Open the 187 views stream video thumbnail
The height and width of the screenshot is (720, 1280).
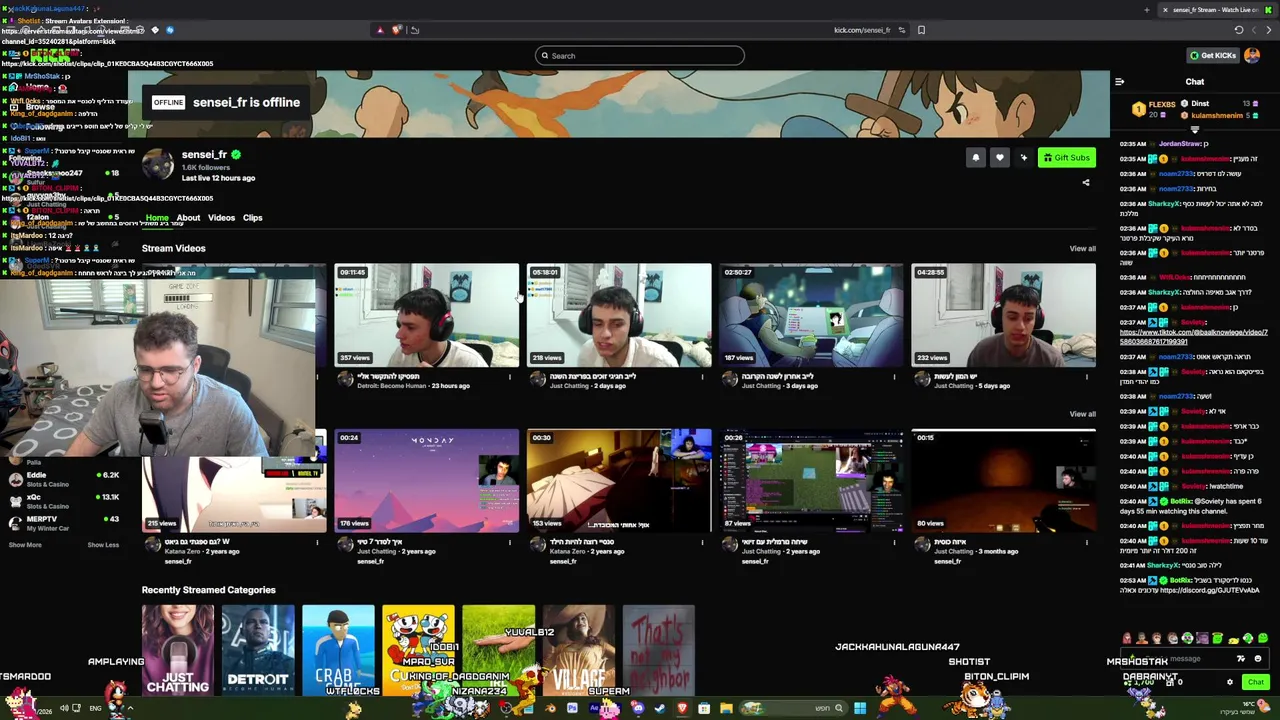811,316
